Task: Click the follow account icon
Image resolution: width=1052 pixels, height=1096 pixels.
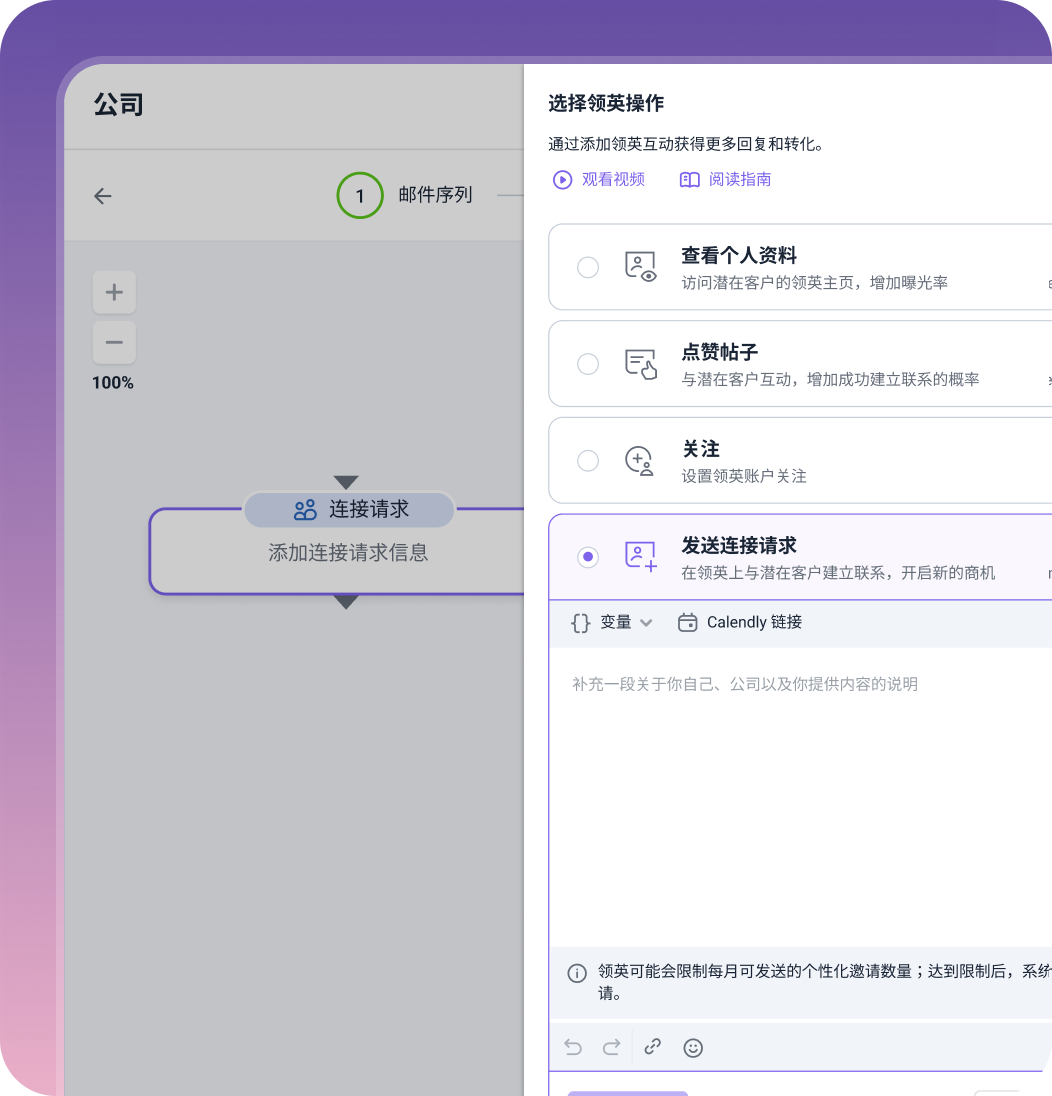Action: (640, 461)
